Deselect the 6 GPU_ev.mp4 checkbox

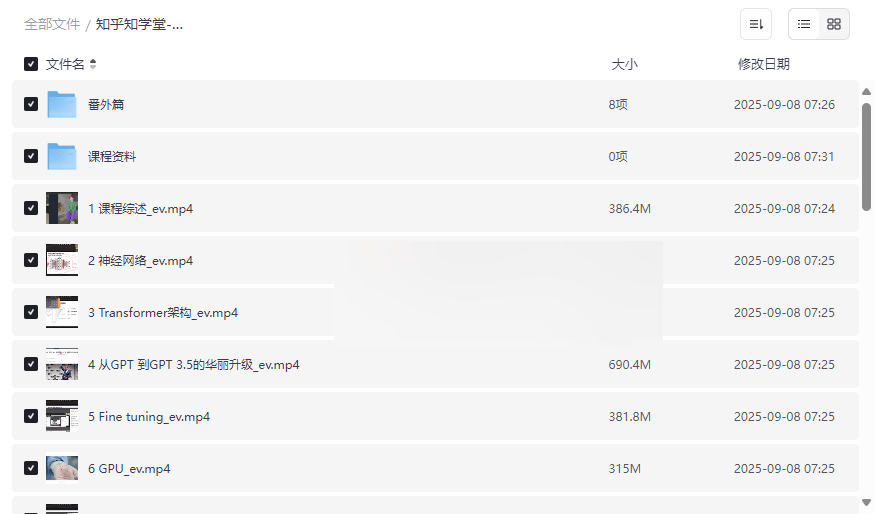point(31,468)
